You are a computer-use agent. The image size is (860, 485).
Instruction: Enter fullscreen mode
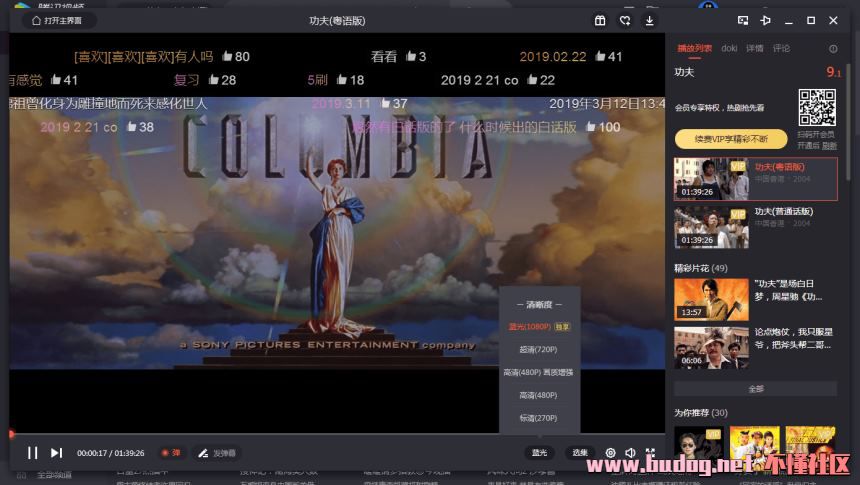tap(650, 453)
